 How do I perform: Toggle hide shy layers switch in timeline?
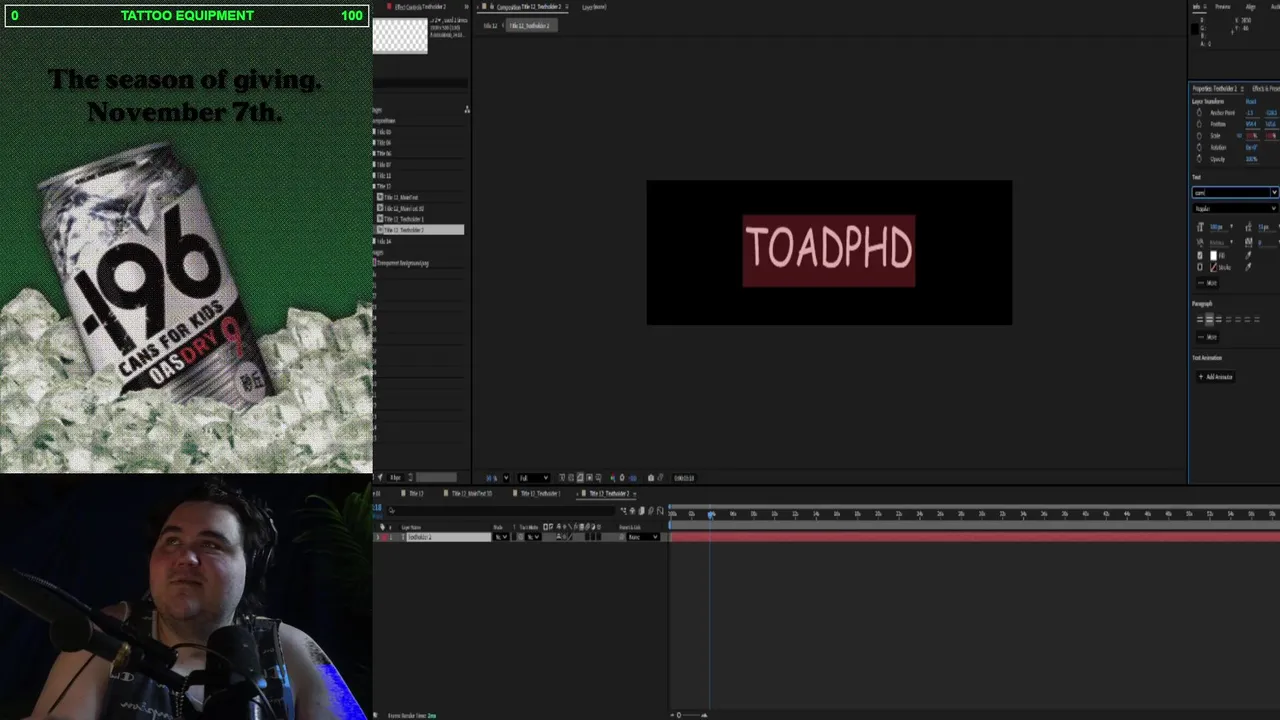click(x=632, y=511)
